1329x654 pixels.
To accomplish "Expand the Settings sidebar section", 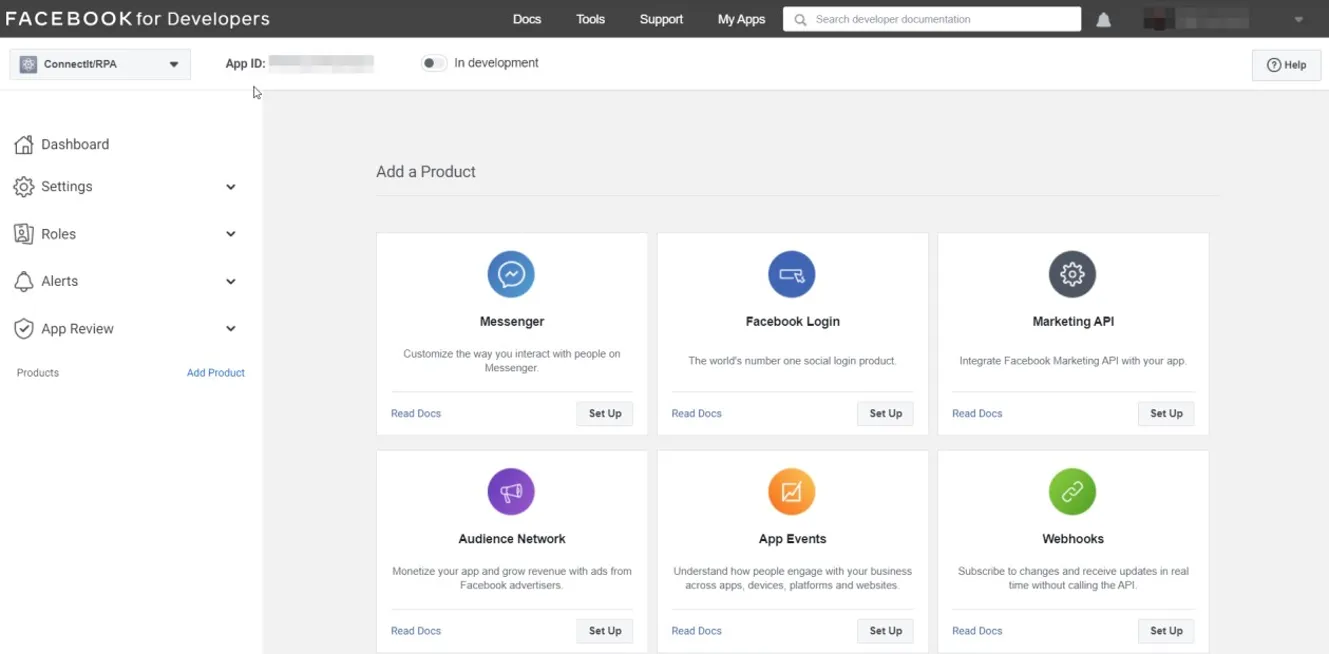I will [x=125, y=187].
